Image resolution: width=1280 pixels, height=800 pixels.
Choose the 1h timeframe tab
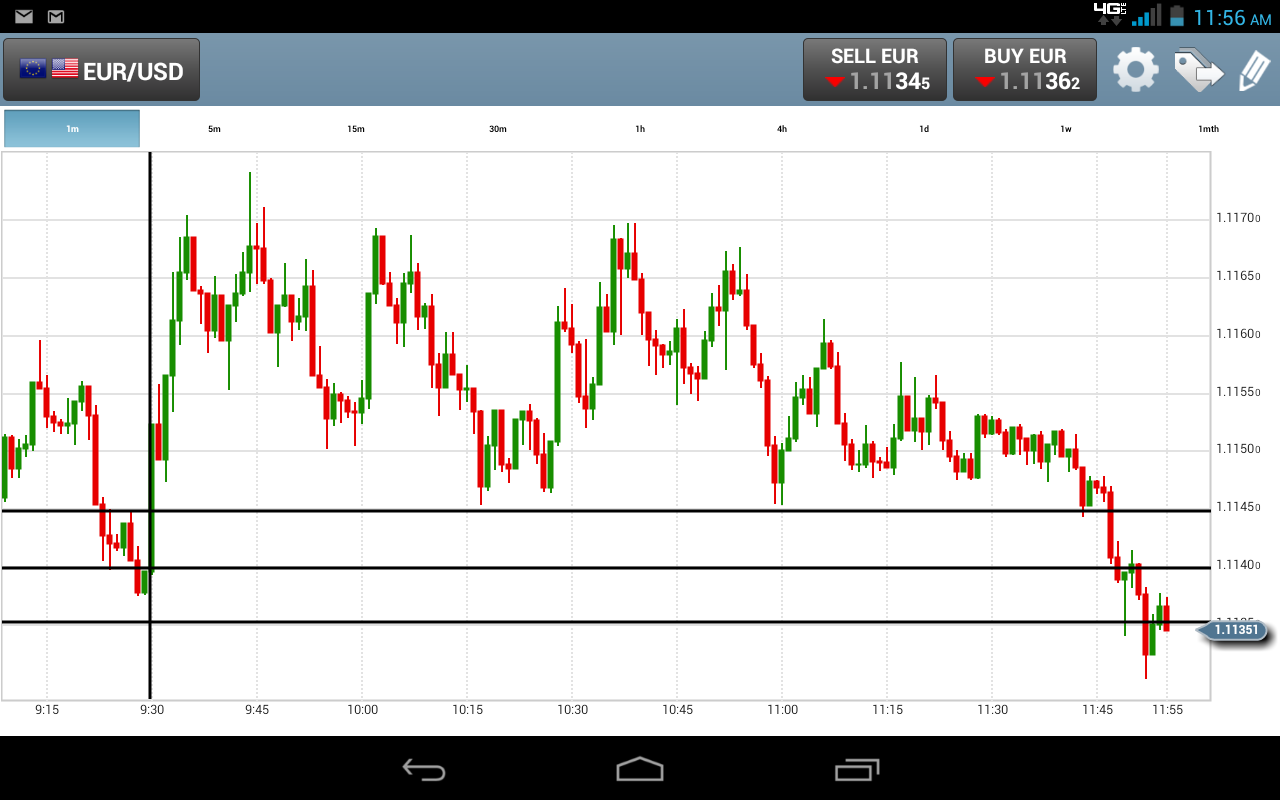click(640, 129)
